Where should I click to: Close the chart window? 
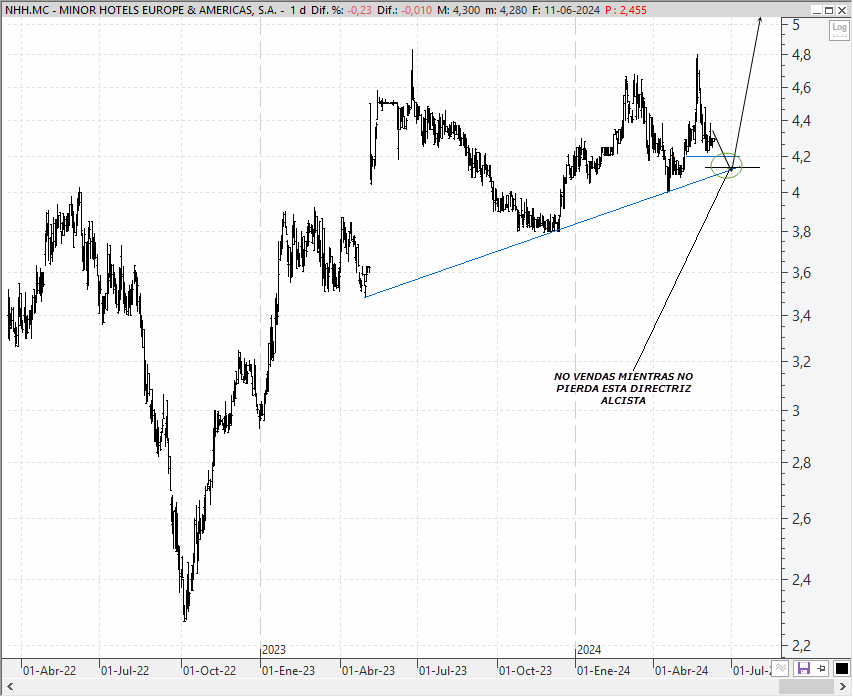[x=841, y=10]
